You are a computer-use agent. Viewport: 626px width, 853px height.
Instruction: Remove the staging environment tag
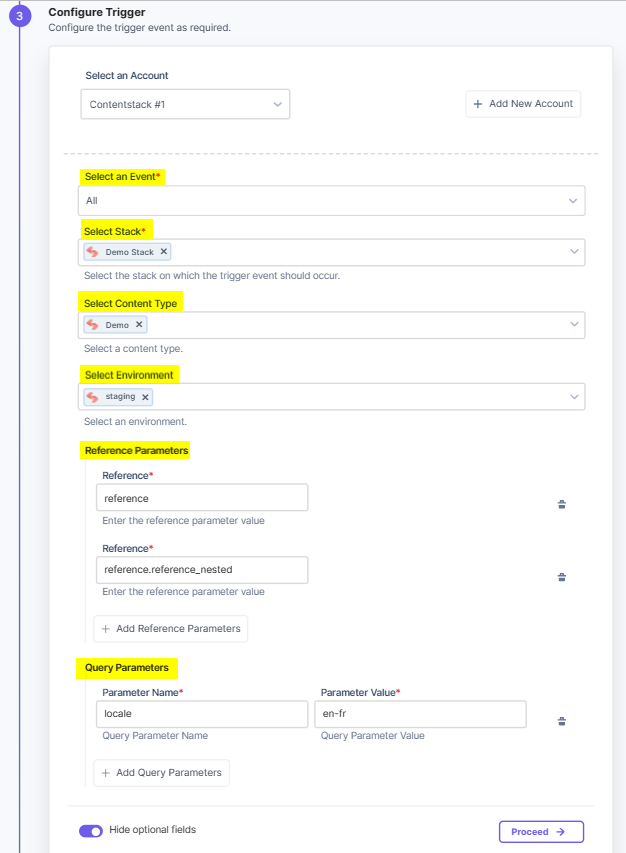[x=143, y=396]
